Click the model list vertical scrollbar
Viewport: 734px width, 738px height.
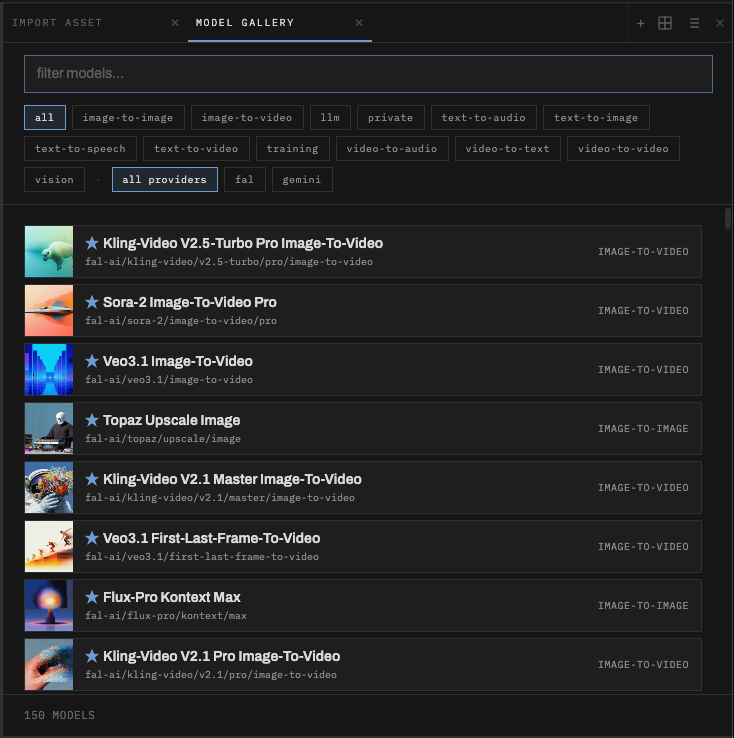tap(728, 218)
